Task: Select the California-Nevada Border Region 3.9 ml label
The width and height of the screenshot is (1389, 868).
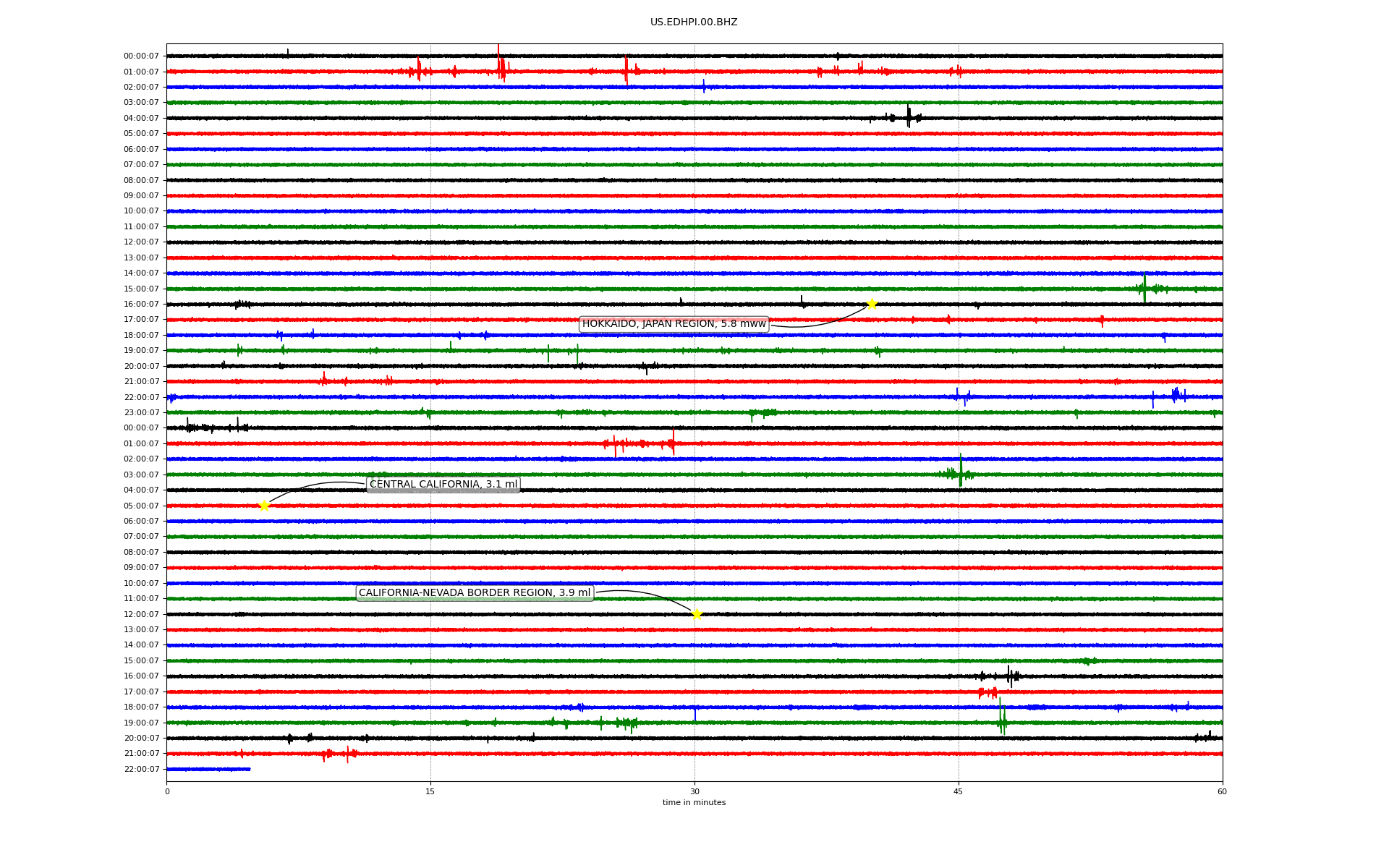Action: pyautogui.click(x=475, y=593)
